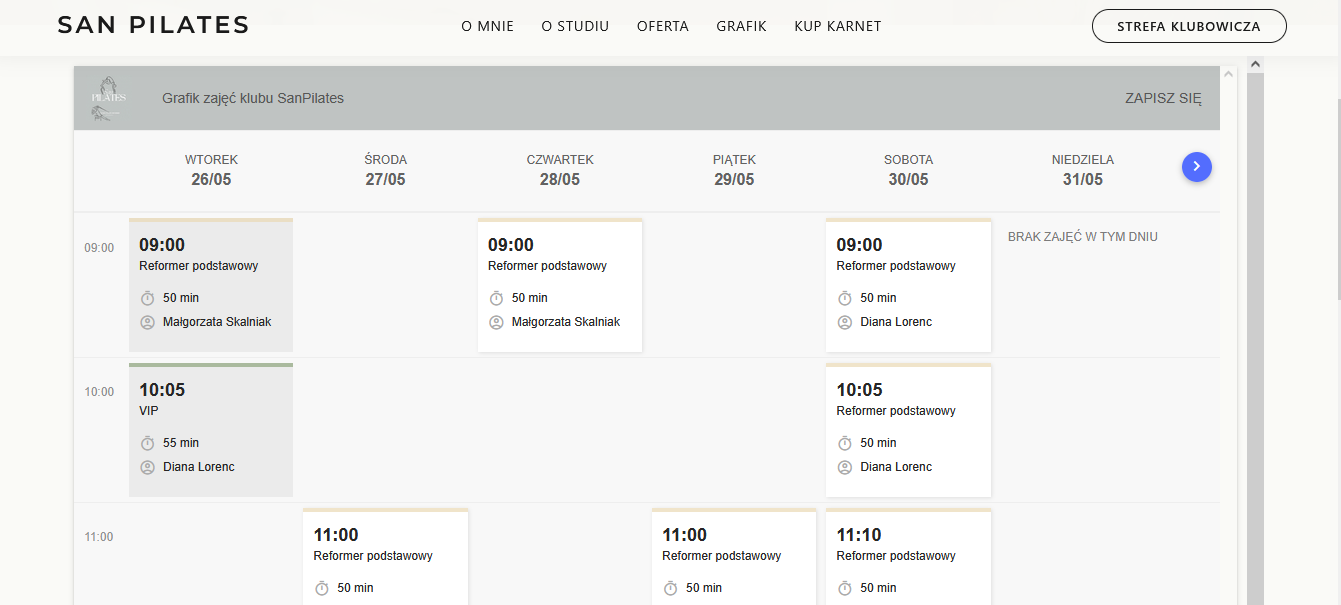The image size is (1341, 605).
Task: Click the scrollbar up arrow
Action: coord(1255,64)
